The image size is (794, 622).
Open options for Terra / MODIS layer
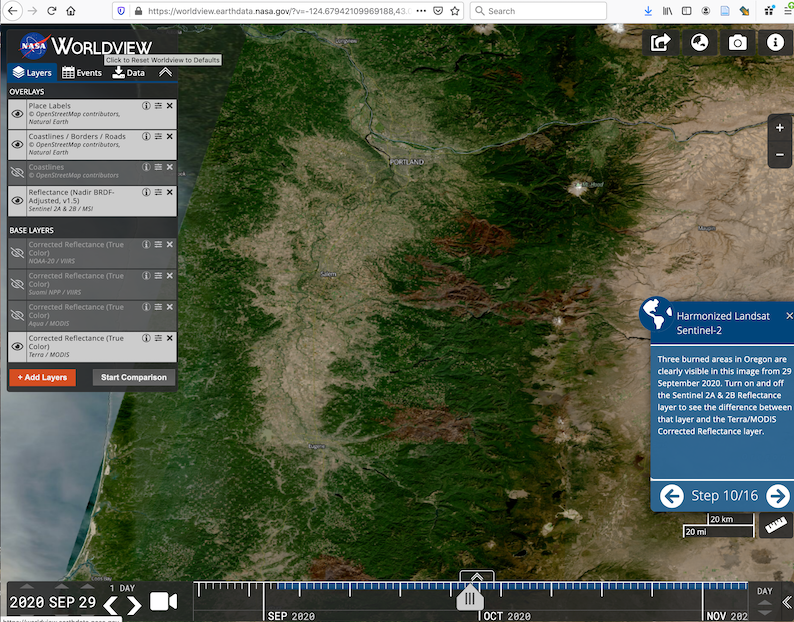click(158, 338)
